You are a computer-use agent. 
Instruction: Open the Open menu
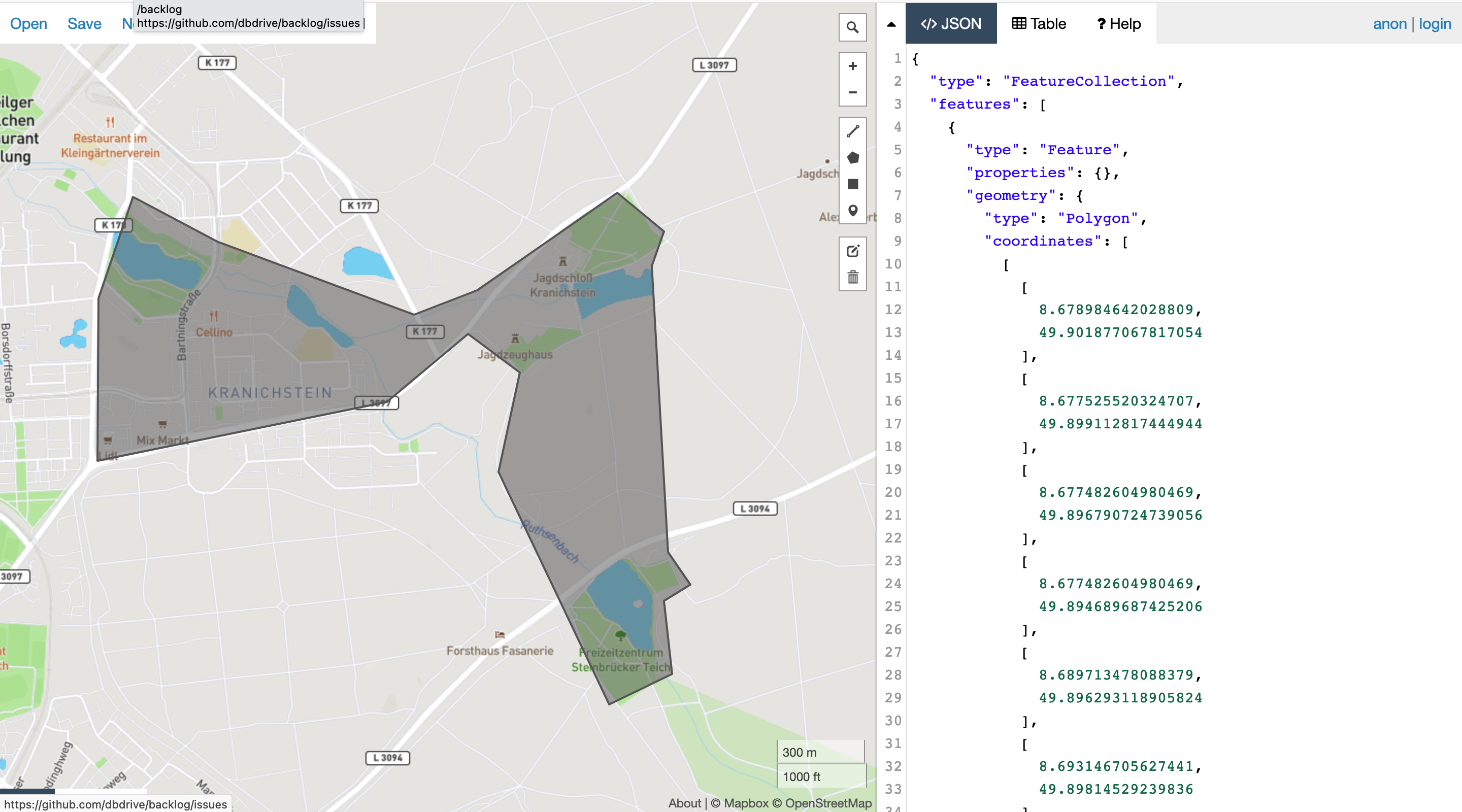tap(28, 24)
